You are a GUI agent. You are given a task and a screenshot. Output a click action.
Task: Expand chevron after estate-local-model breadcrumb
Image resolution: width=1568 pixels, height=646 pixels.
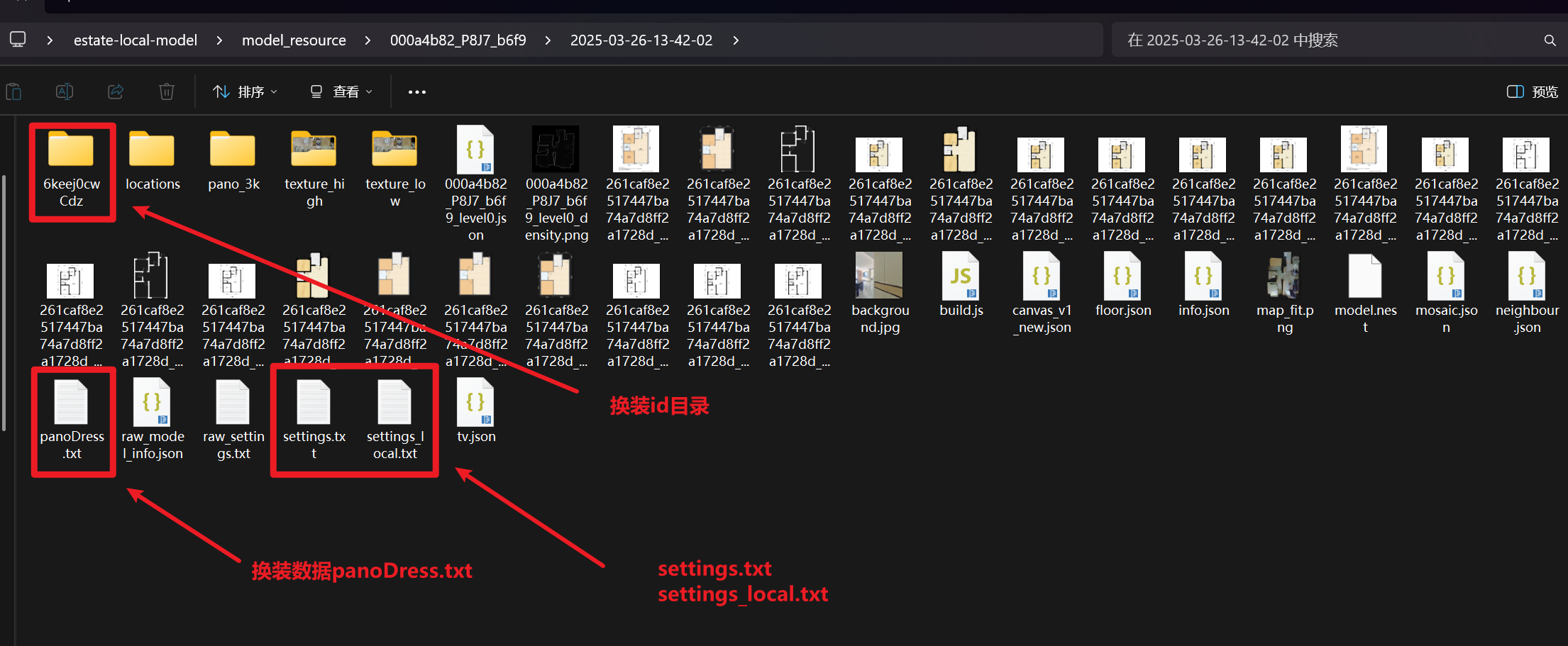[x=219, y=40]
